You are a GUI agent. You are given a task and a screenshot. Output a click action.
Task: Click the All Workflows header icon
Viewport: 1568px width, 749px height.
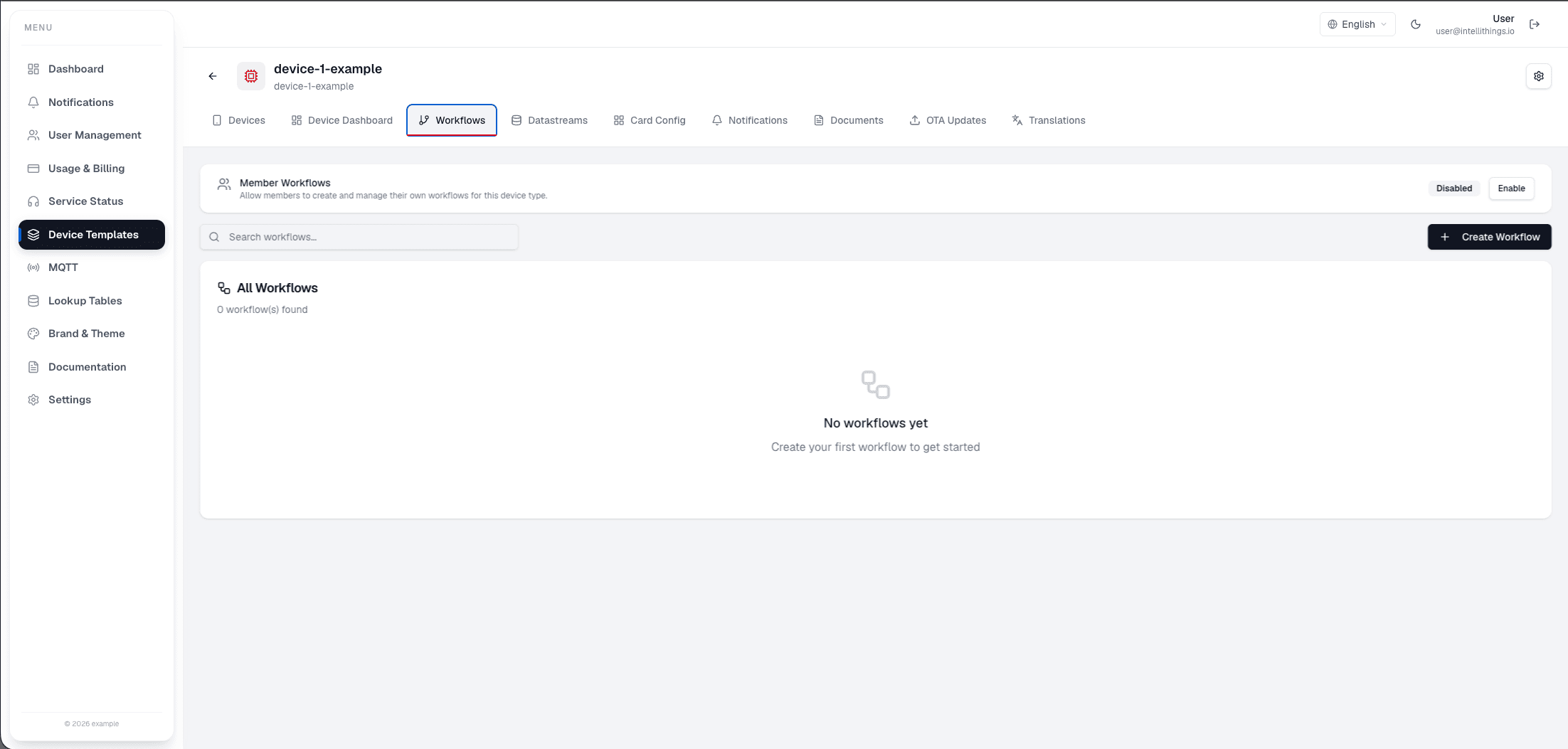pyautogui.click(x=224, y=288)
